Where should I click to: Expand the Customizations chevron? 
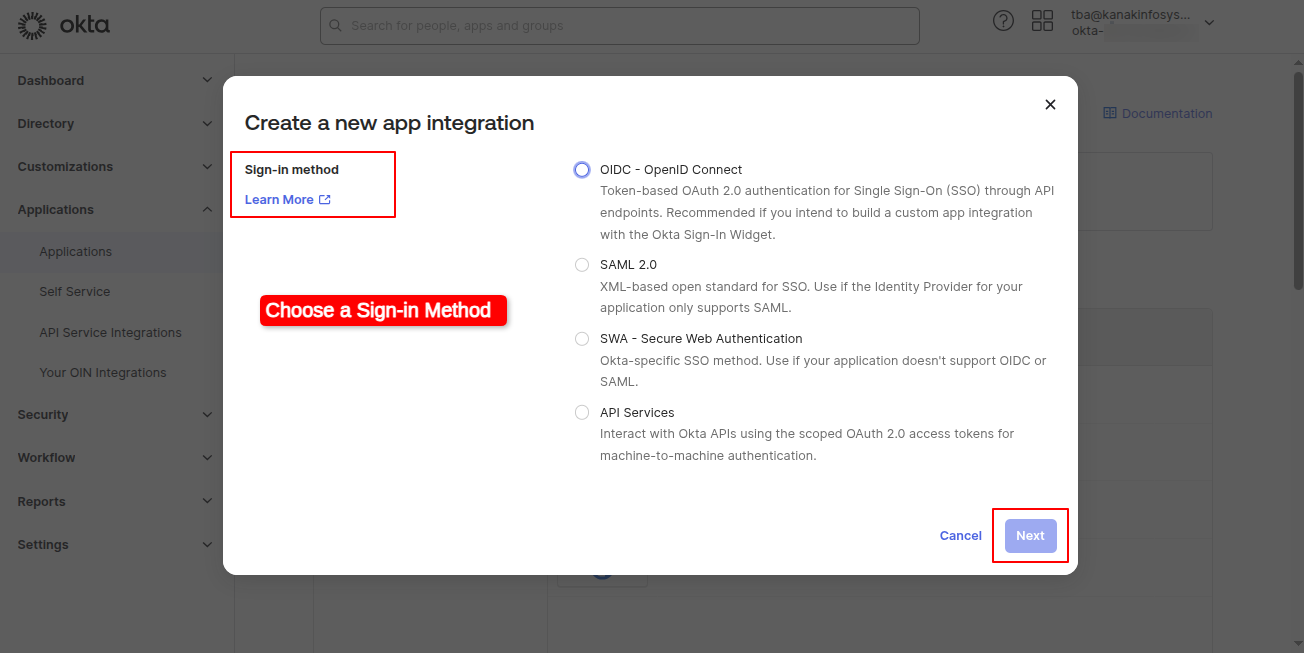(207, 167)
